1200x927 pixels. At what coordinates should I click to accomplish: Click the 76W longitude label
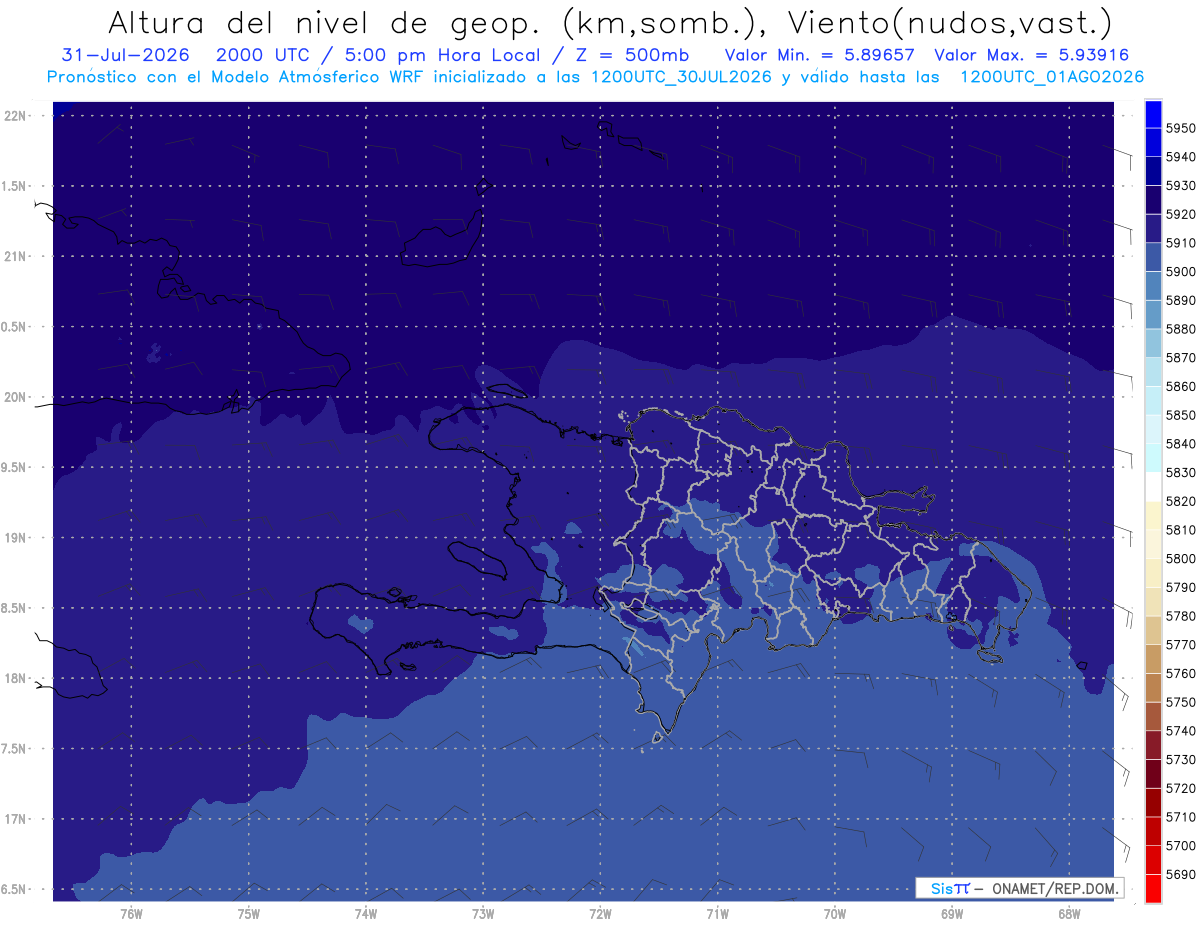click(131, 913)
